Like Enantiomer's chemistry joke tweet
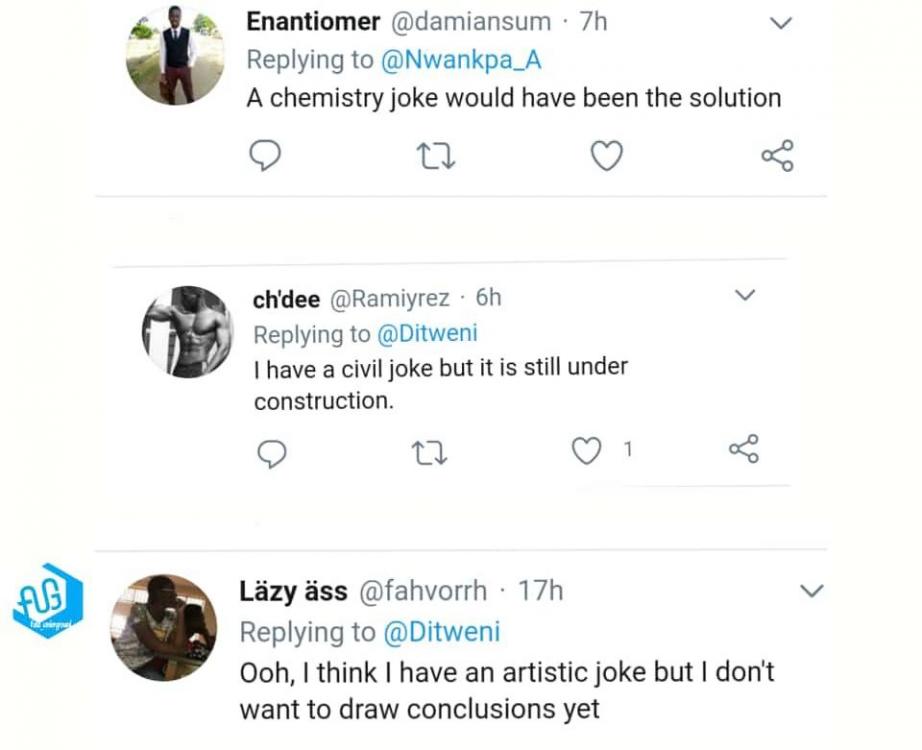The width and height of the screenshot is (922, 750). 606,156
